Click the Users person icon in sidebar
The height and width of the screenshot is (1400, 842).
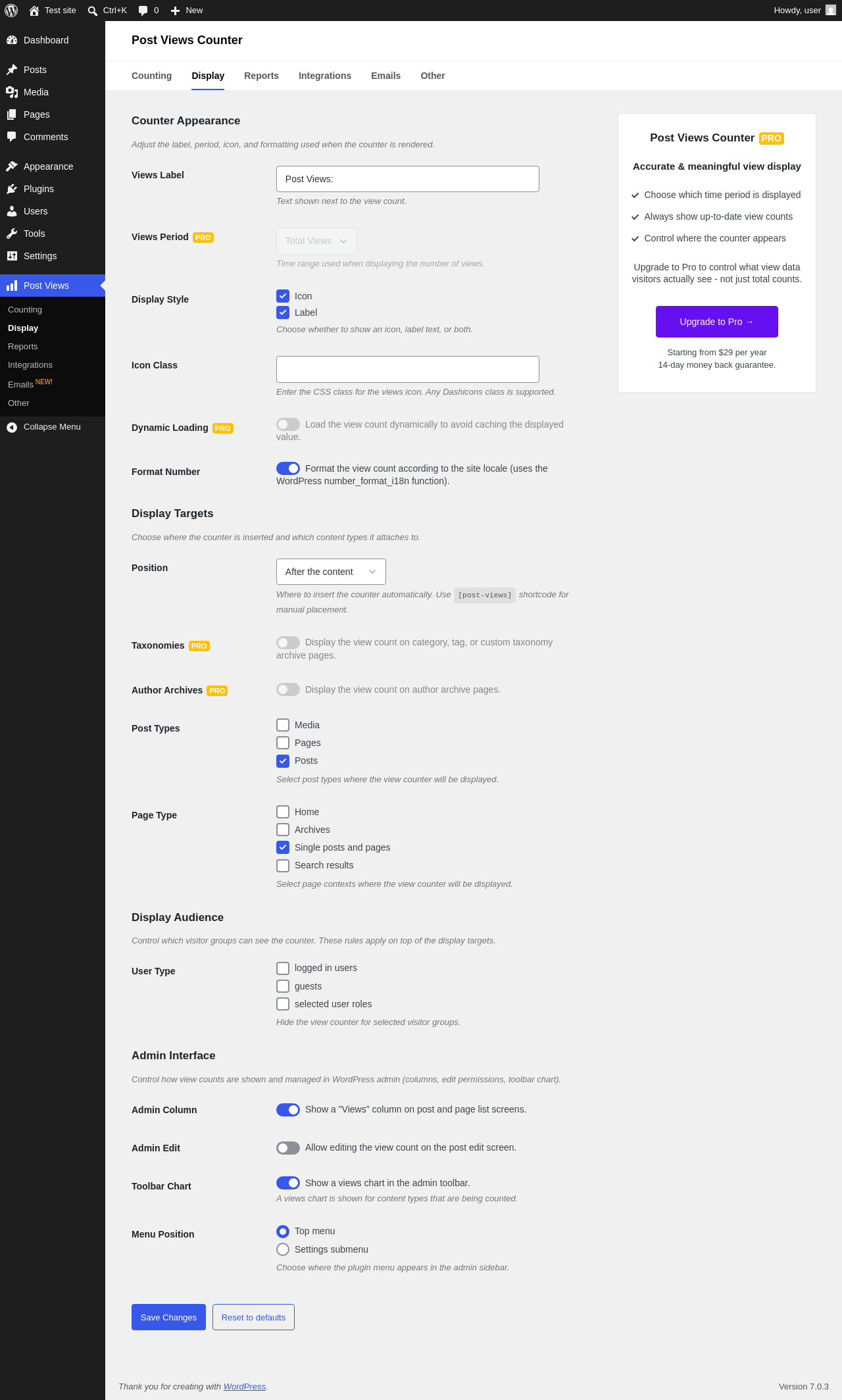tap(12, 211)
